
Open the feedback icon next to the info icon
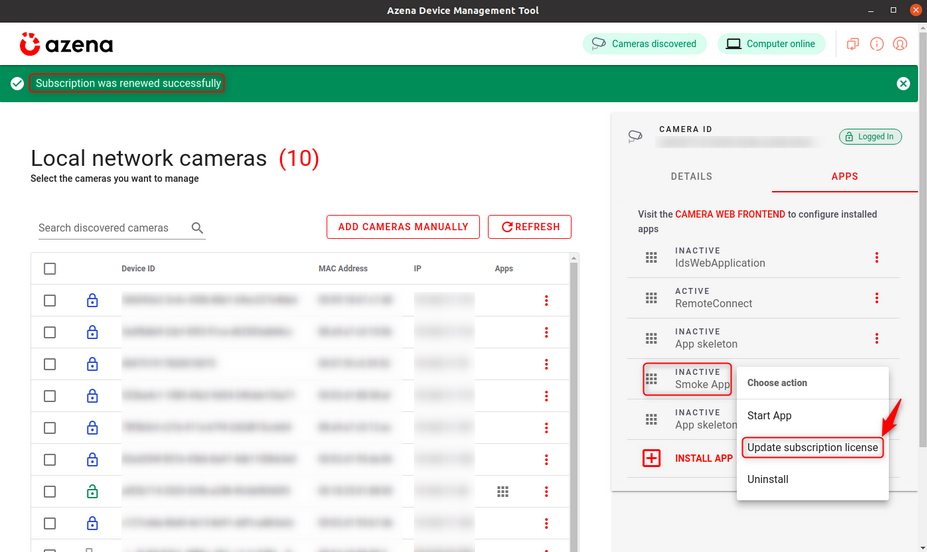853,44
